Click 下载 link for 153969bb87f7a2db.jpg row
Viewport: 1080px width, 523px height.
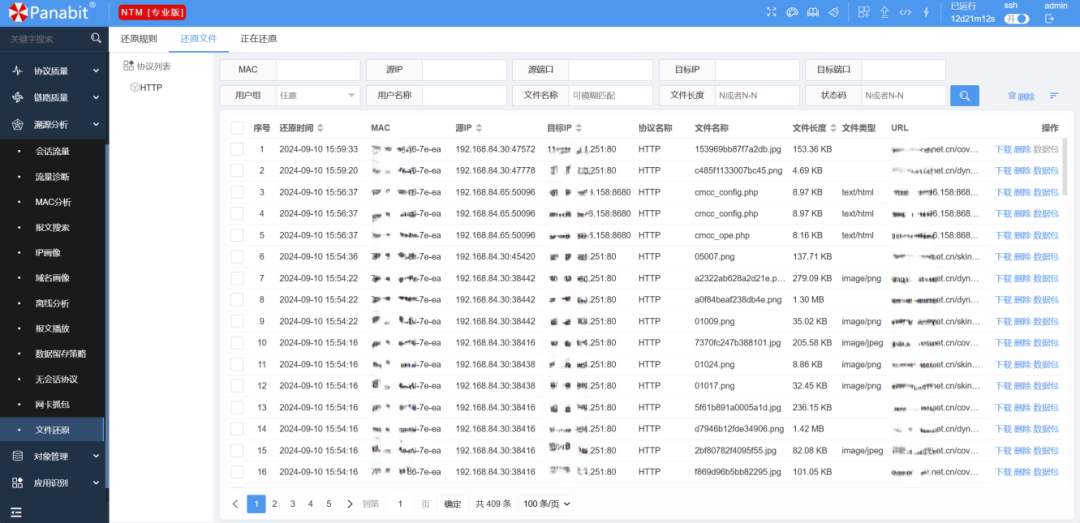[x=1003, y=150]
